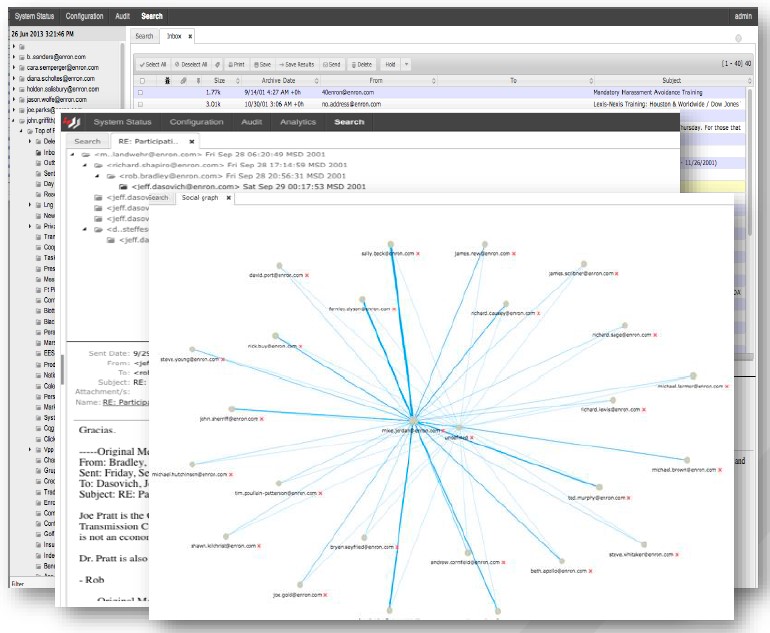770x633 pixels.
Task: Click the Print button
Action: tap(236, 64)
